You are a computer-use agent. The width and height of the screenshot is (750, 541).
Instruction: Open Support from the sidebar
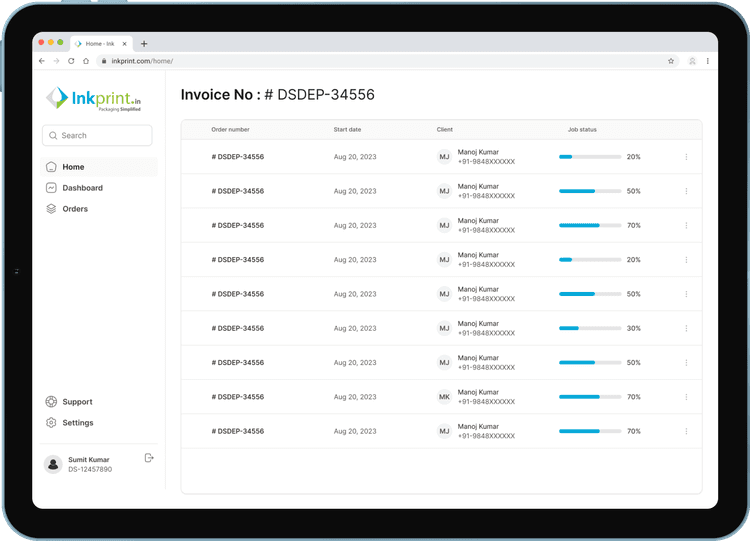[x=76, y=402]
